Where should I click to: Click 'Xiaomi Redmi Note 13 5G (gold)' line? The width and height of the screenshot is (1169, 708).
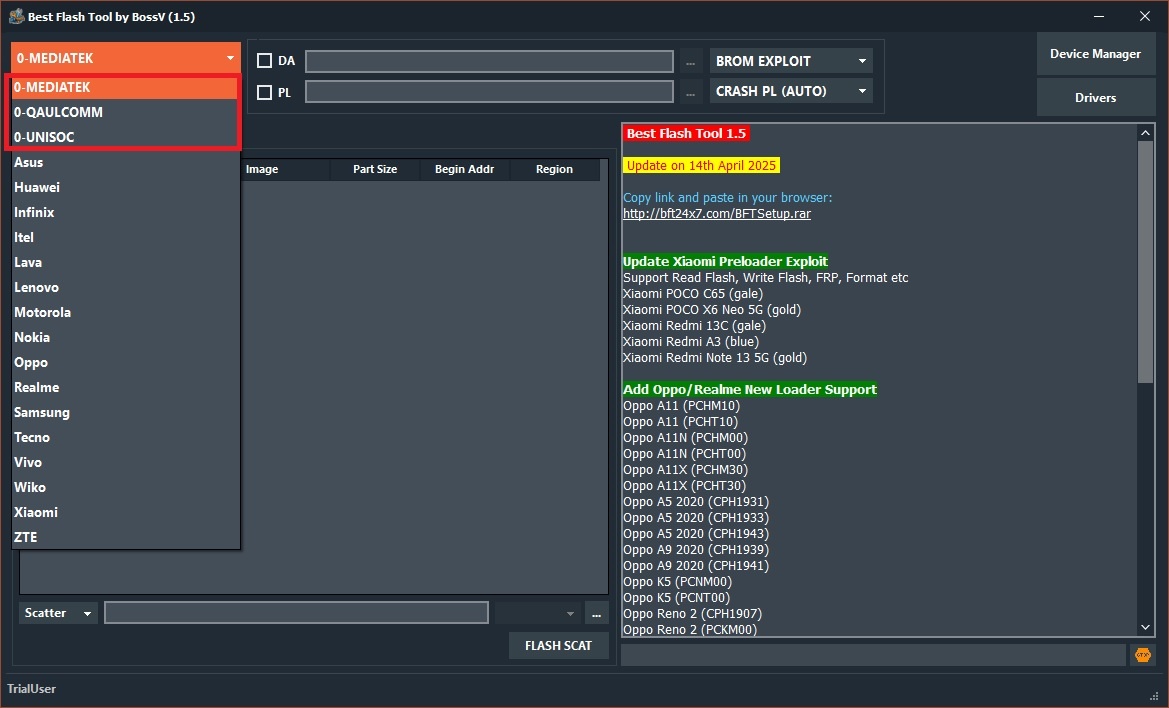[715, 358]
